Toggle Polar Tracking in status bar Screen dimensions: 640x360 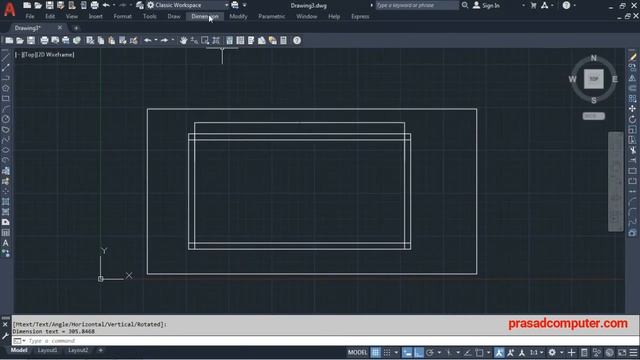[x=430, y=352]
